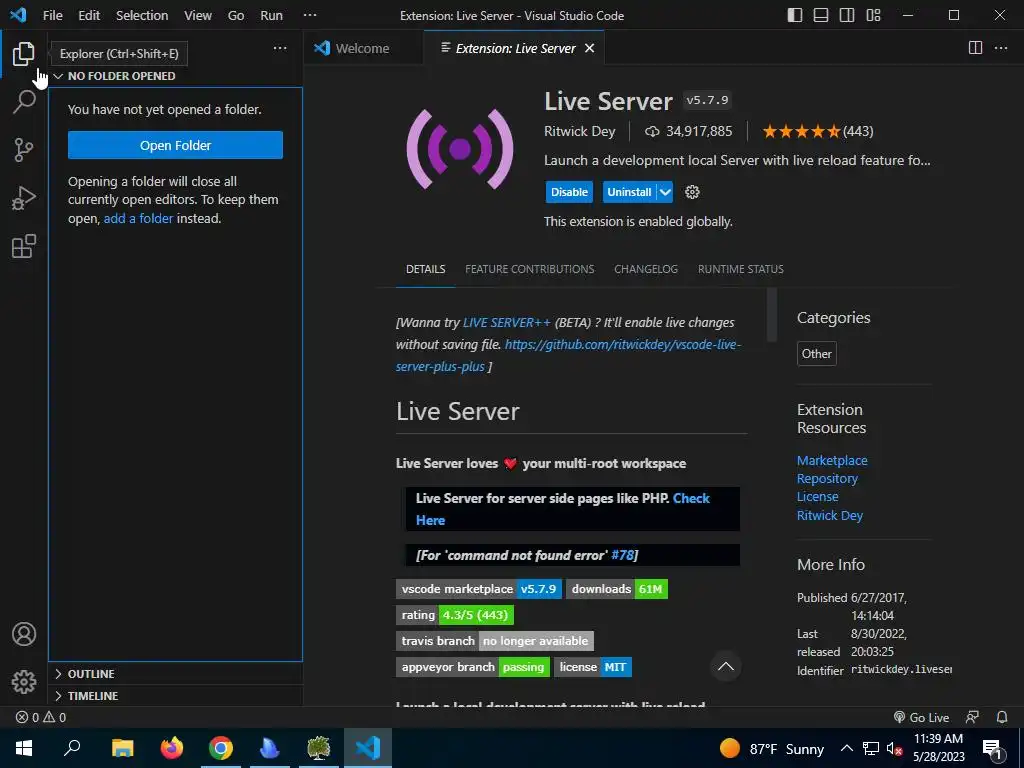The width and height of the screenshot is (1024, 768).
Task: Open the feedback icon in status bar
Action: pyautogui.click(x=972, y=717)
